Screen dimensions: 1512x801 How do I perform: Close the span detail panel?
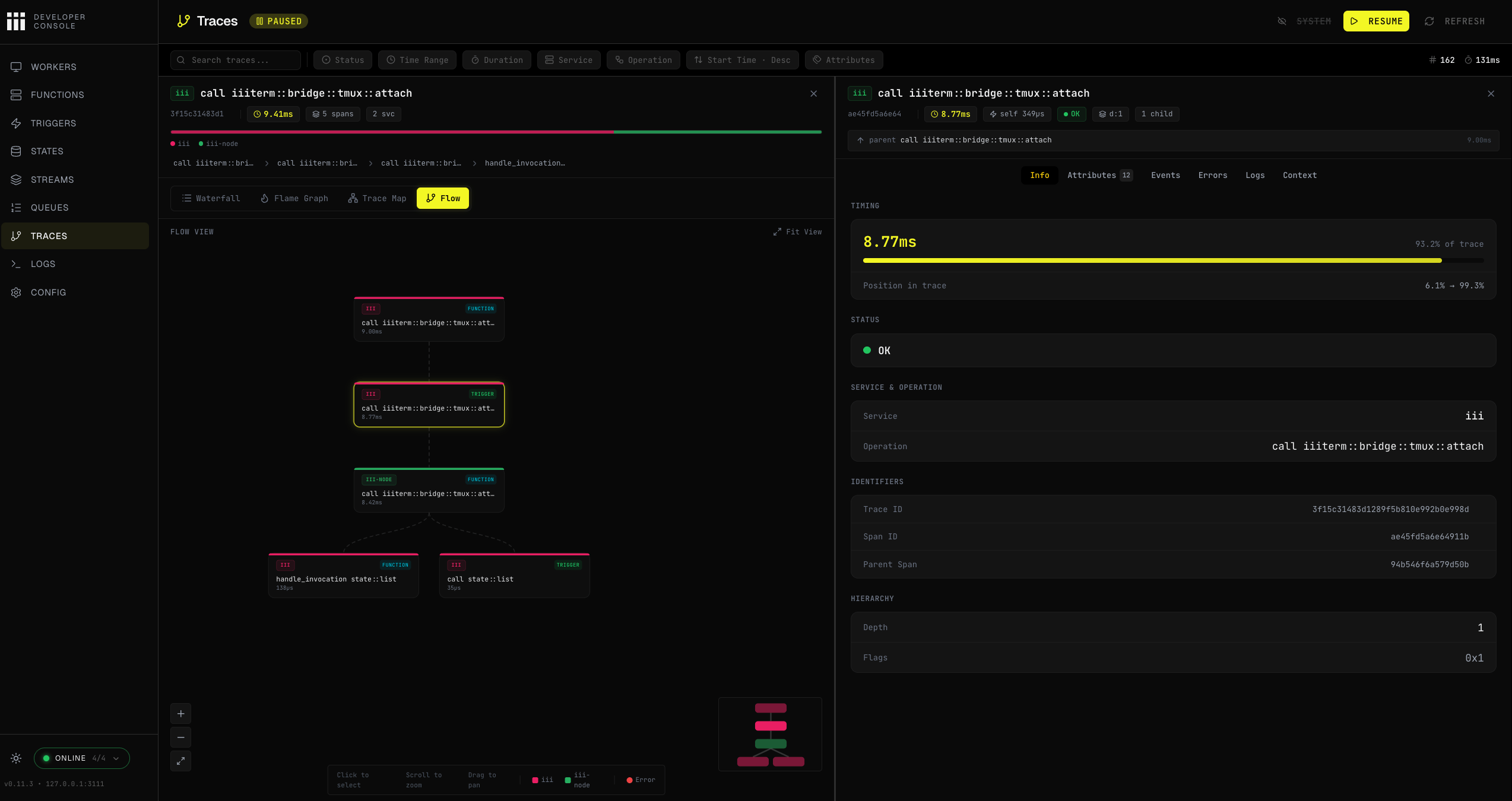[x=1491, y=94]
